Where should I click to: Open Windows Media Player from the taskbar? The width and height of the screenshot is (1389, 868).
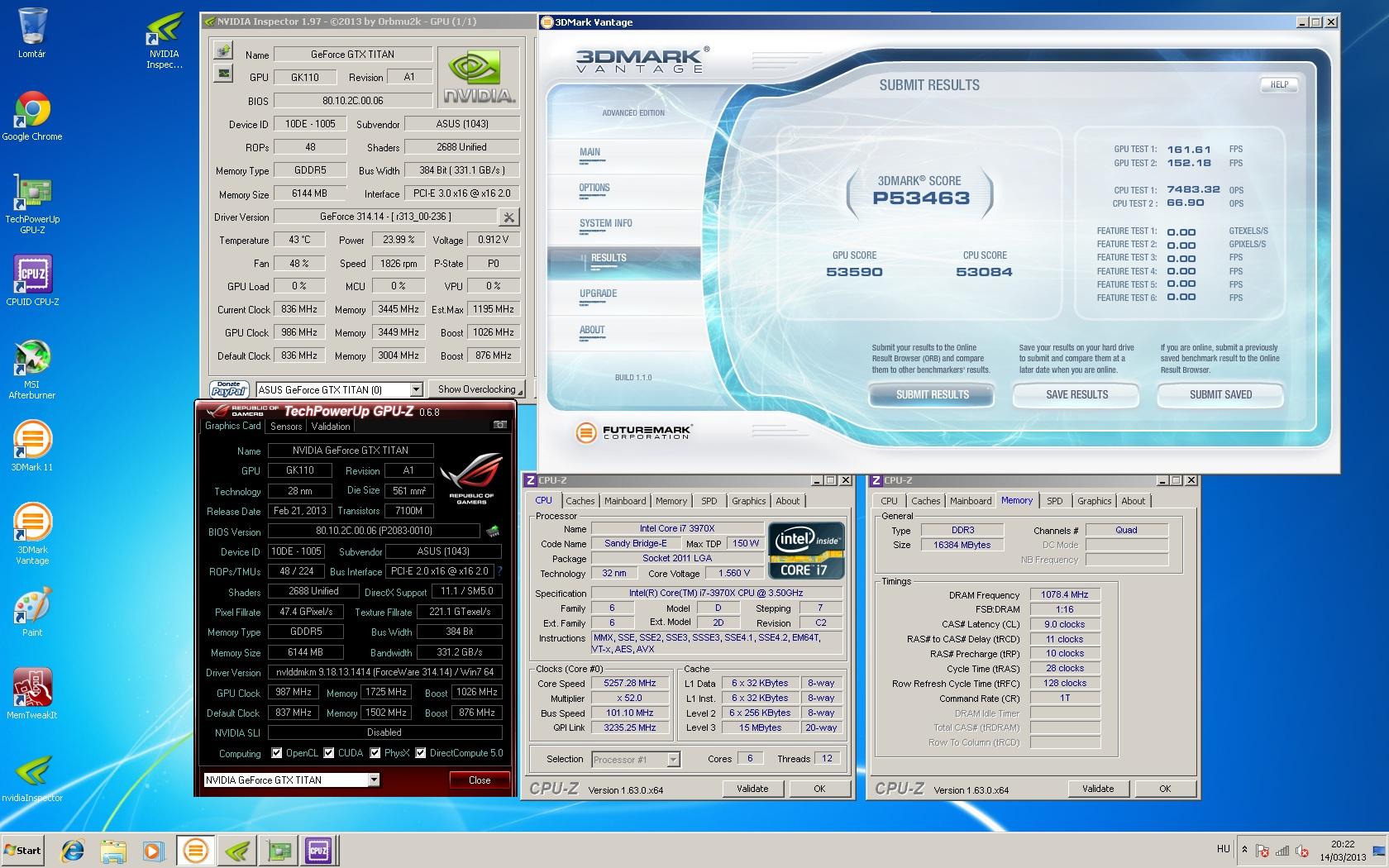pos(153,850)
